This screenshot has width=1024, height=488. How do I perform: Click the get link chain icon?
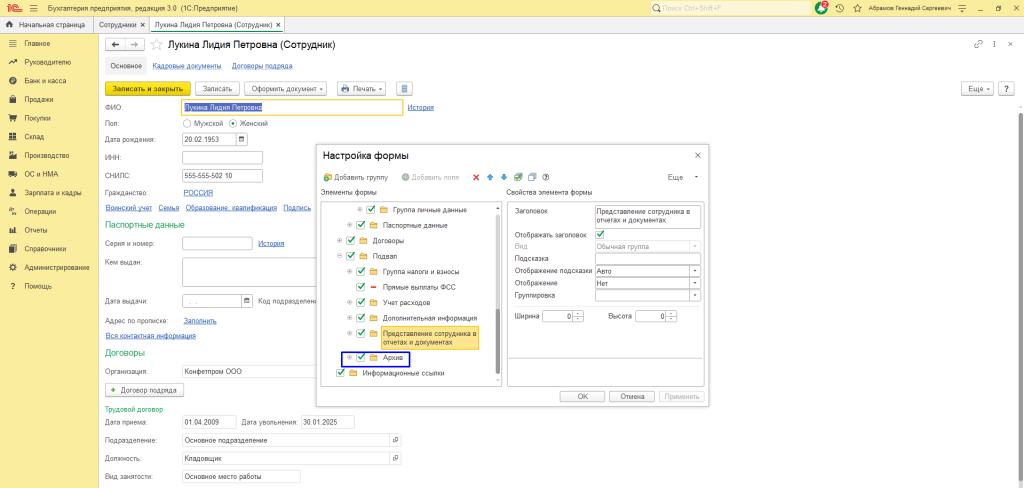click(977, 45)
